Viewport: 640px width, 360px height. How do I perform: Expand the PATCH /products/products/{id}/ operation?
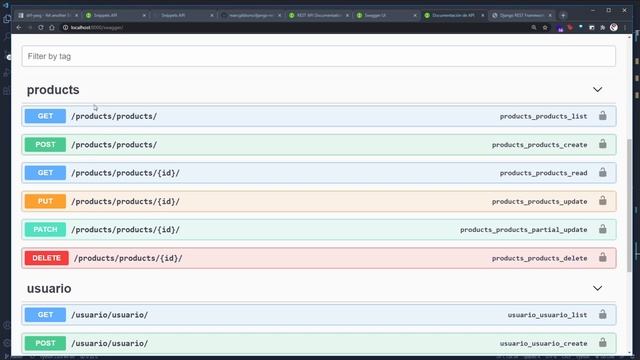click(x=319, y=229)
